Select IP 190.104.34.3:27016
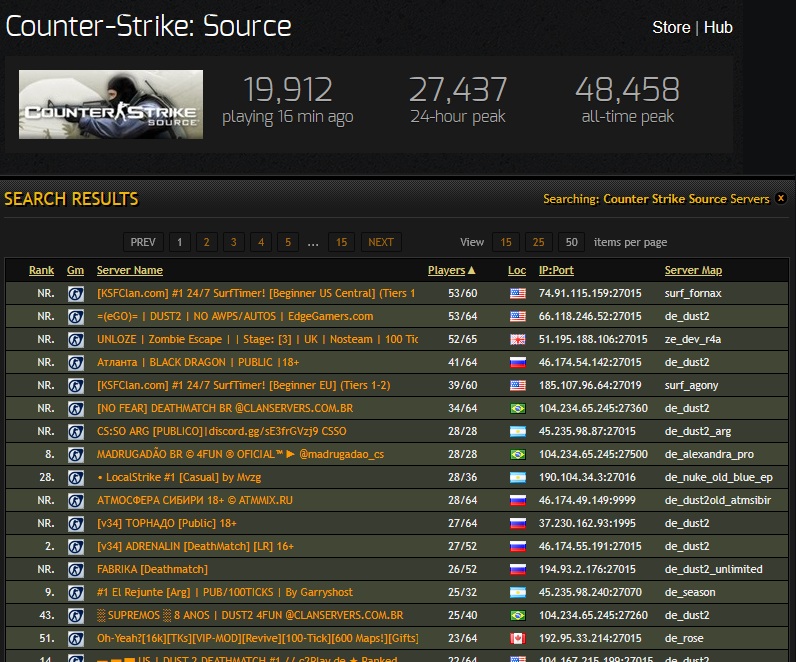 587,478
